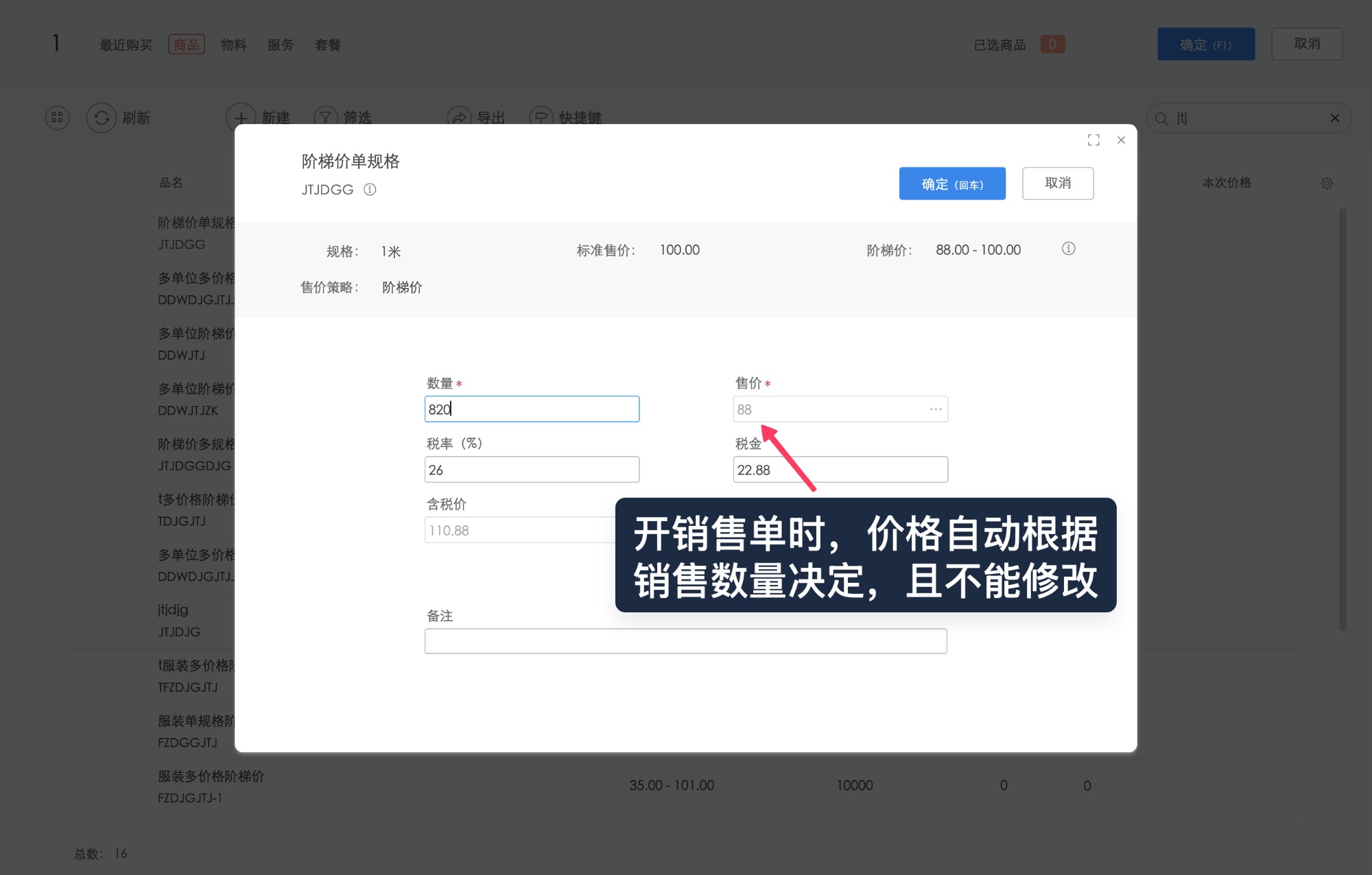Open the grid view icon at top left
Viewport: 1372px width, 875px height.
click(x=57, y=117)
